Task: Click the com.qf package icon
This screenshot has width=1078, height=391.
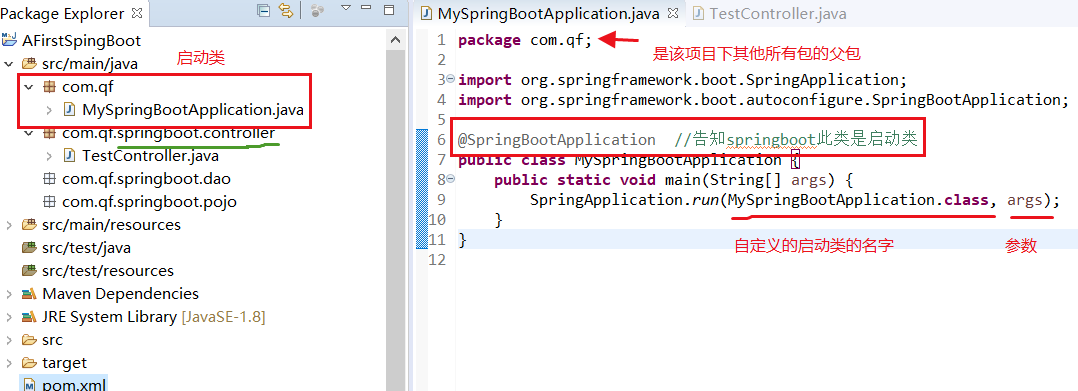Action: 49,87
